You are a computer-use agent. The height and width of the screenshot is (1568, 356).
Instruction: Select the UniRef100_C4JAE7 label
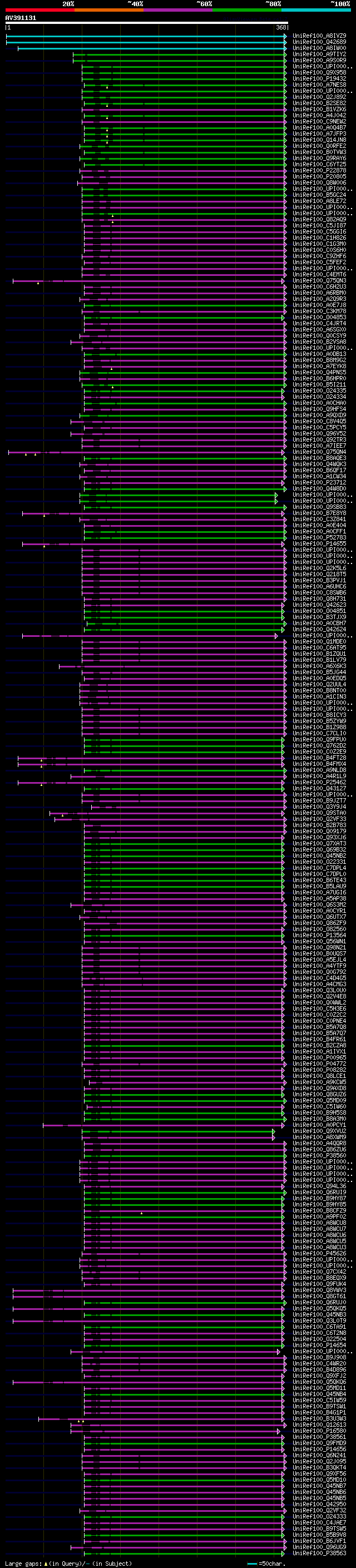tap(319, 1522)
